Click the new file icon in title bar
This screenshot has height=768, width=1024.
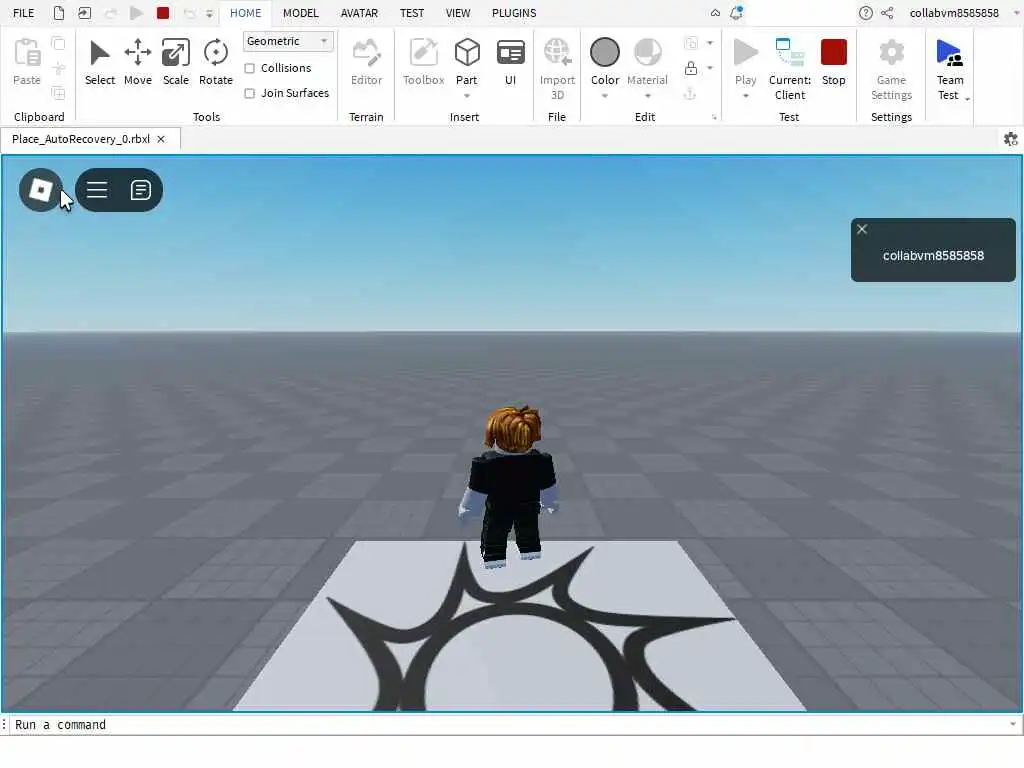point(59,13)
